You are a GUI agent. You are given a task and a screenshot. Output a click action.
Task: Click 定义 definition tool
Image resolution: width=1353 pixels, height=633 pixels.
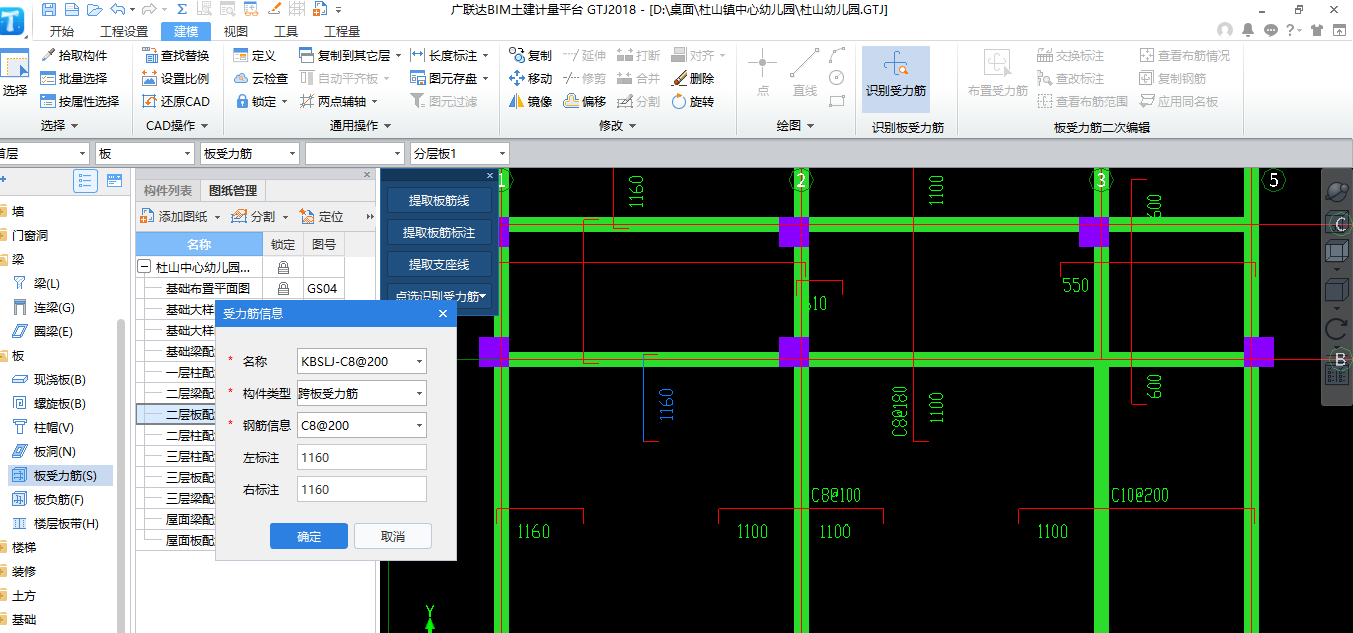[254, 55]
